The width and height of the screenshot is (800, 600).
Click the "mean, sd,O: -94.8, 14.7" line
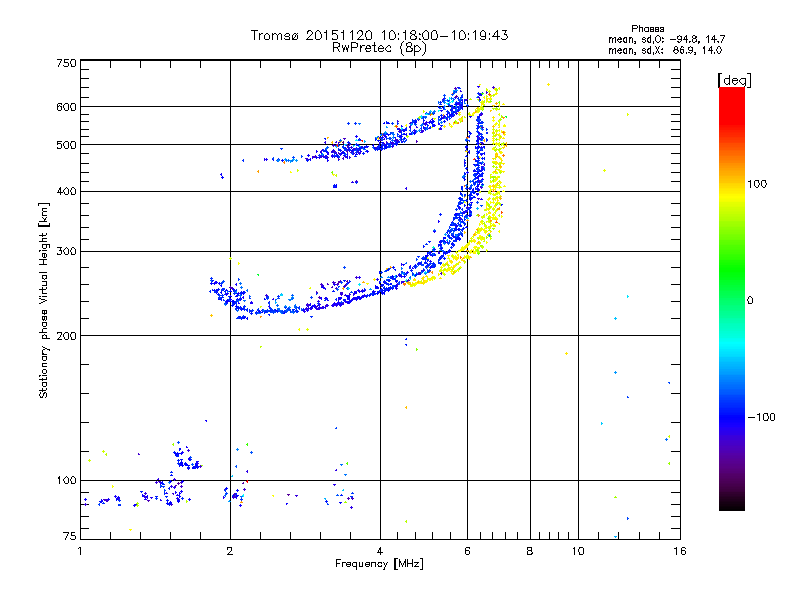666,39
